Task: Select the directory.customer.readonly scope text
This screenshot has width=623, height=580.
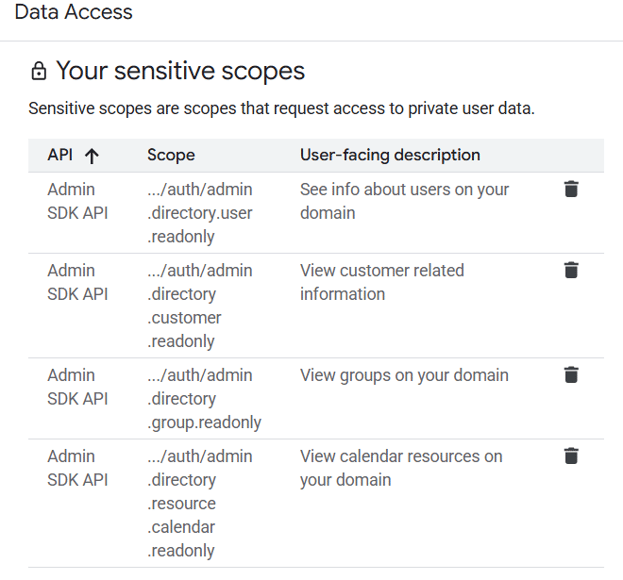Action: 199,306
